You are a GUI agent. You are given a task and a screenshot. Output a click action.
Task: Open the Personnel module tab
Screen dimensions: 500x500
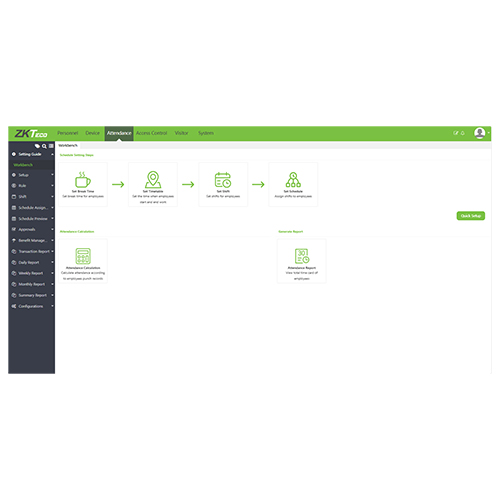tap(67, 133)
